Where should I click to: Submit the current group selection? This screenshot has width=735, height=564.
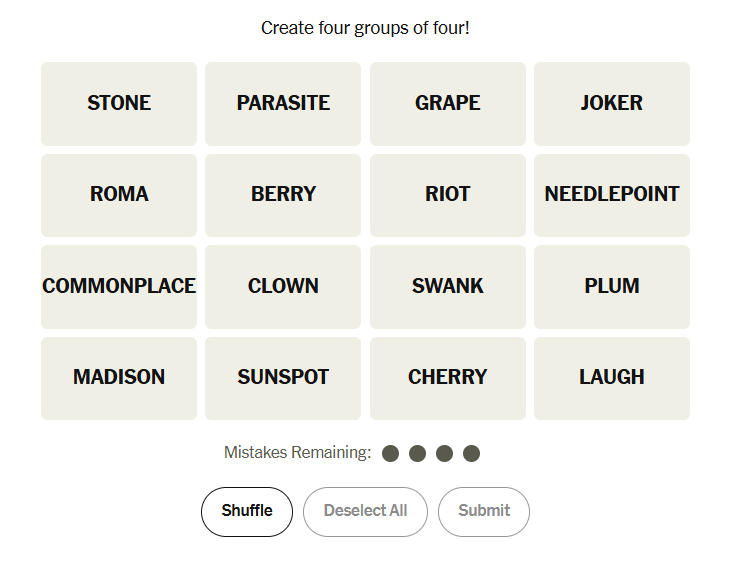tap(484, 511)
